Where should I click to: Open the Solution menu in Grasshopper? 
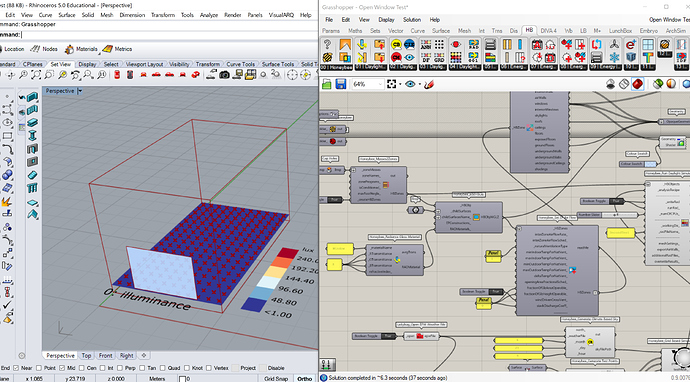pyautogui.click(x=412, y=20)
